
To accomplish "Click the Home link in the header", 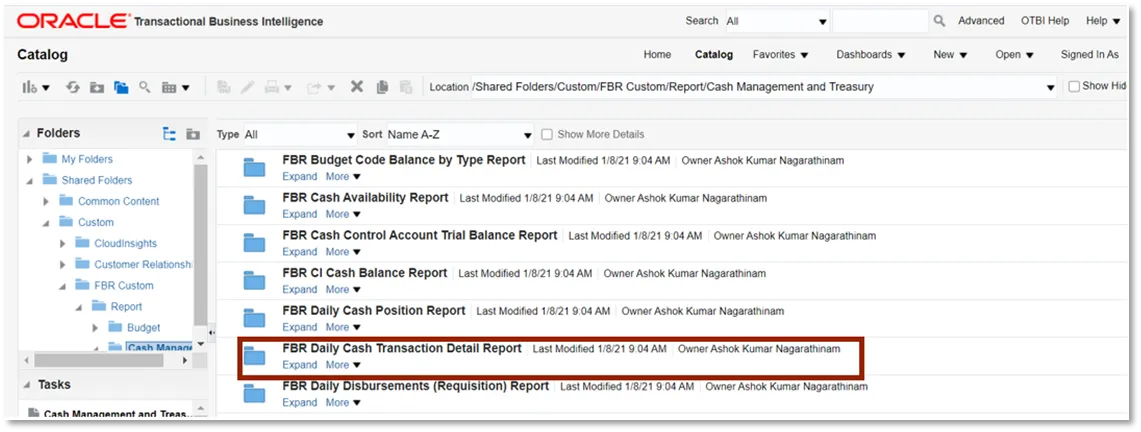I will (x=657, y=55).
